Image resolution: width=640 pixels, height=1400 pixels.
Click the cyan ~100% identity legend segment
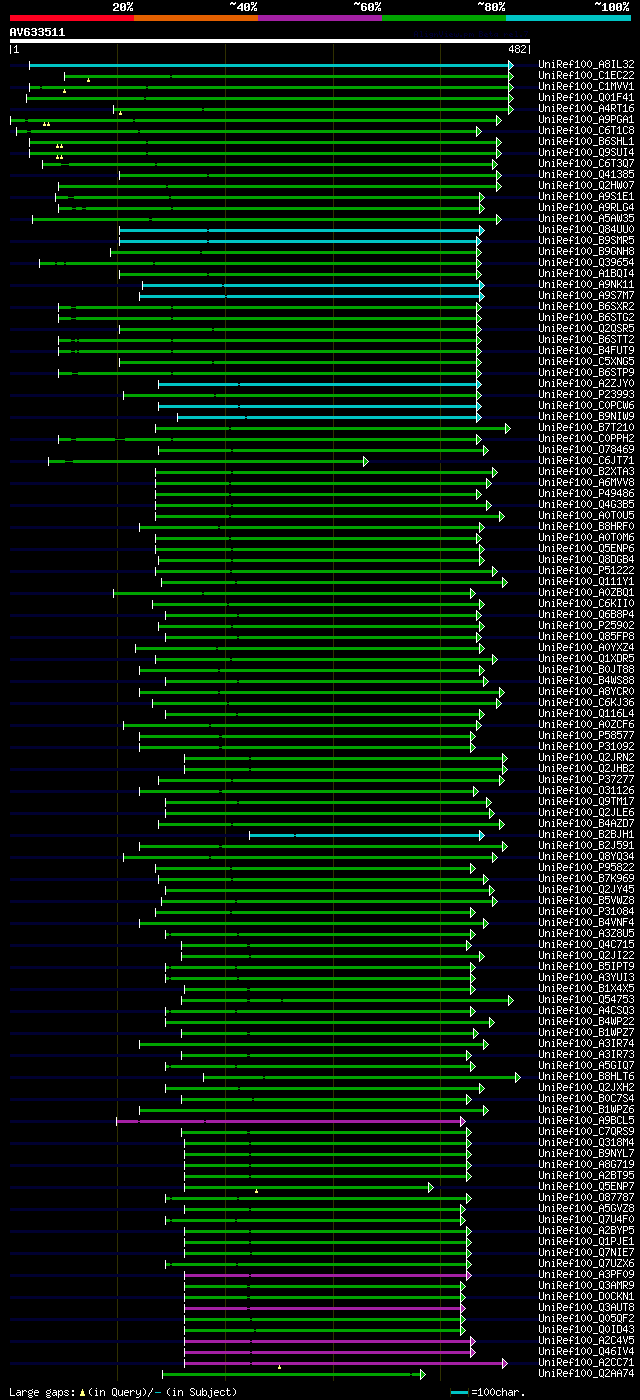[568, 18]
